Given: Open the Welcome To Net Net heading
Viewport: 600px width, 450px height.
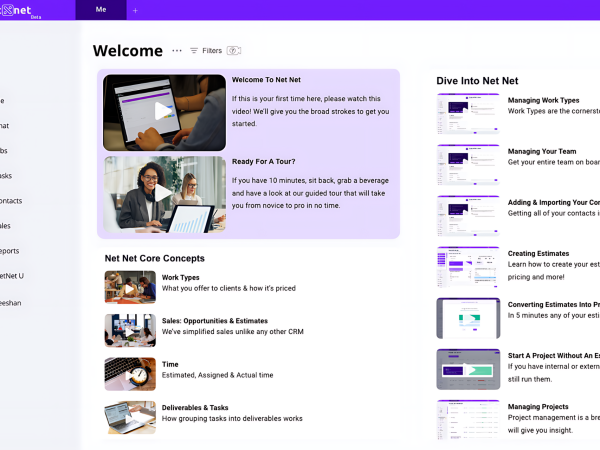Looking at the screenshot, I should point(266,80).
